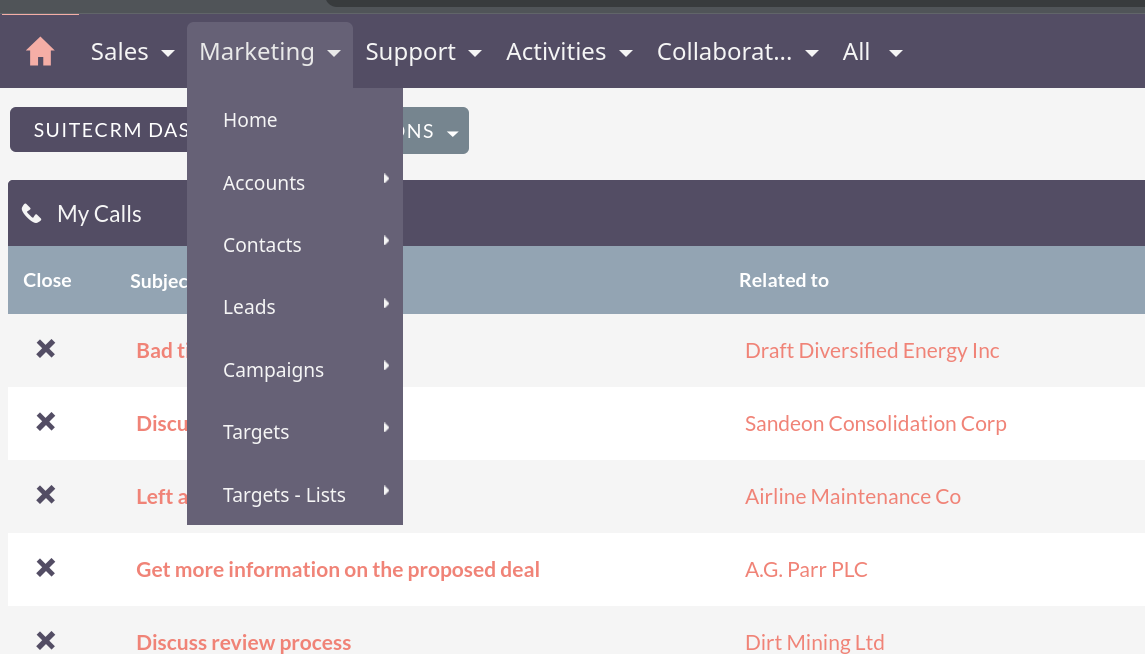Open the Activities dropdown menu
Viewport: 1145px width, 654px height.
[x=569, y=52]
